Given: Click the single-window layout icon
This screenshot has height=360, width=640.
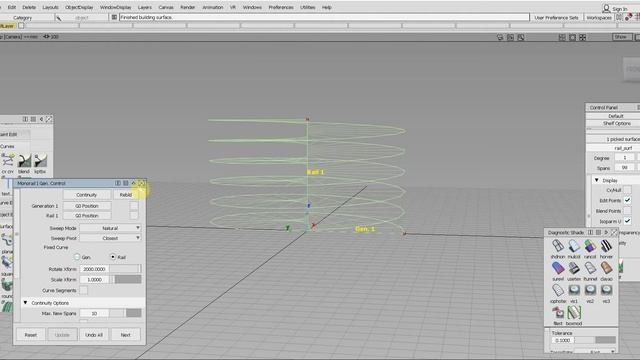Looking at the screenshot, I should pyautogui.click(x=572, y=37).
